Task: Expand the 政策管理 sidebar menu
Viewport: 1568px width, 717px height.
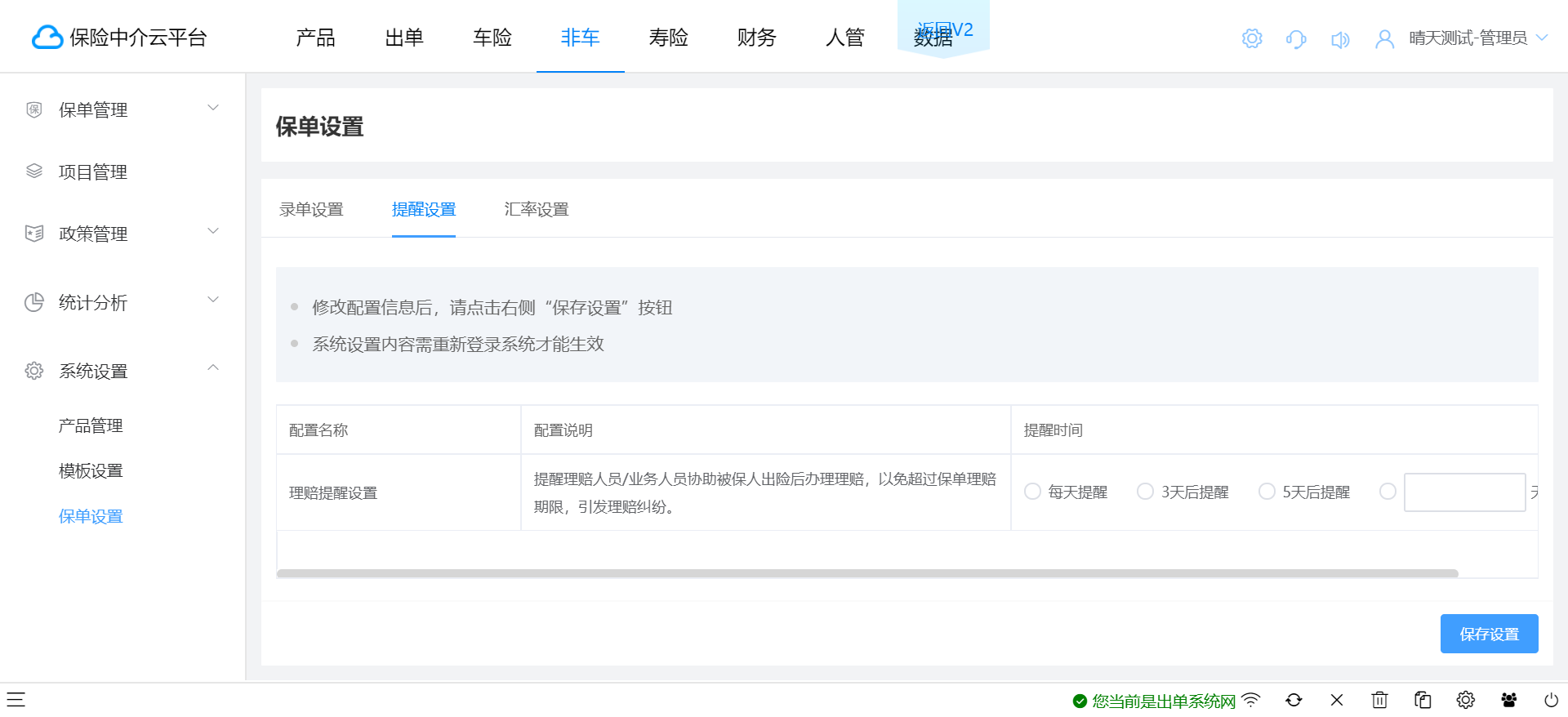Action: [213, 231]
